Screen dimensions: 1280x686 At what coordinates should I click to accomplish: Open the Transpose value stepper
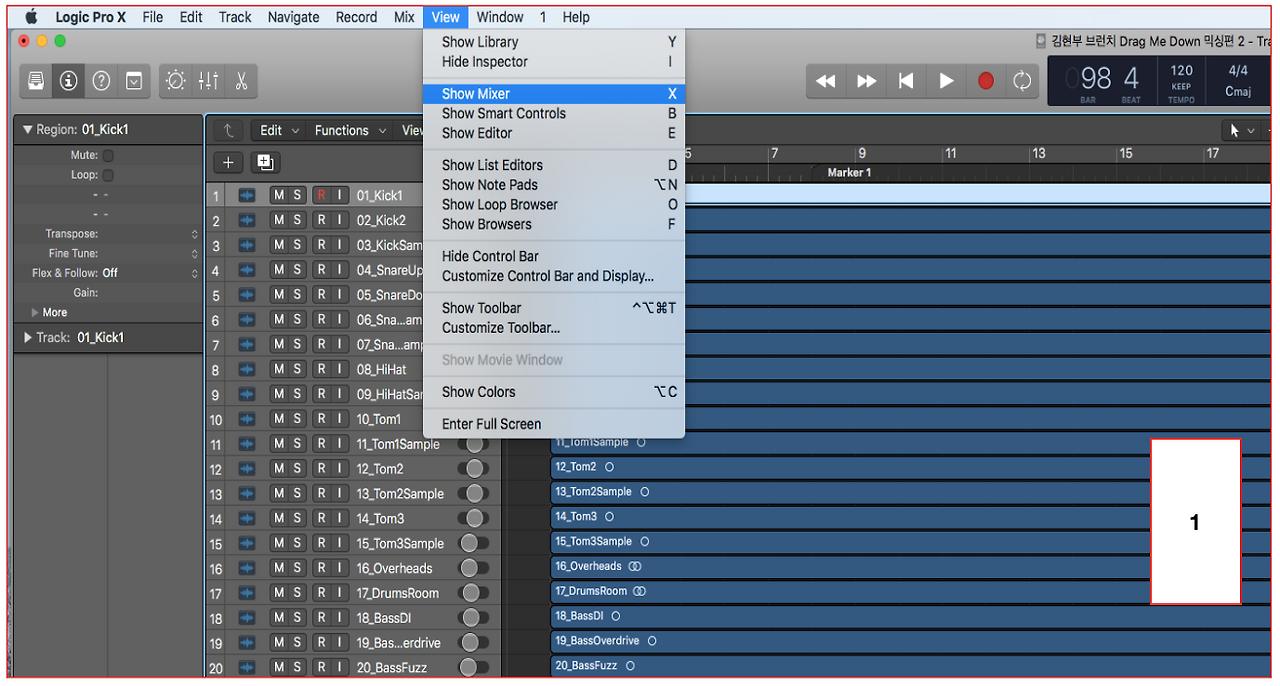coord(195,234)
